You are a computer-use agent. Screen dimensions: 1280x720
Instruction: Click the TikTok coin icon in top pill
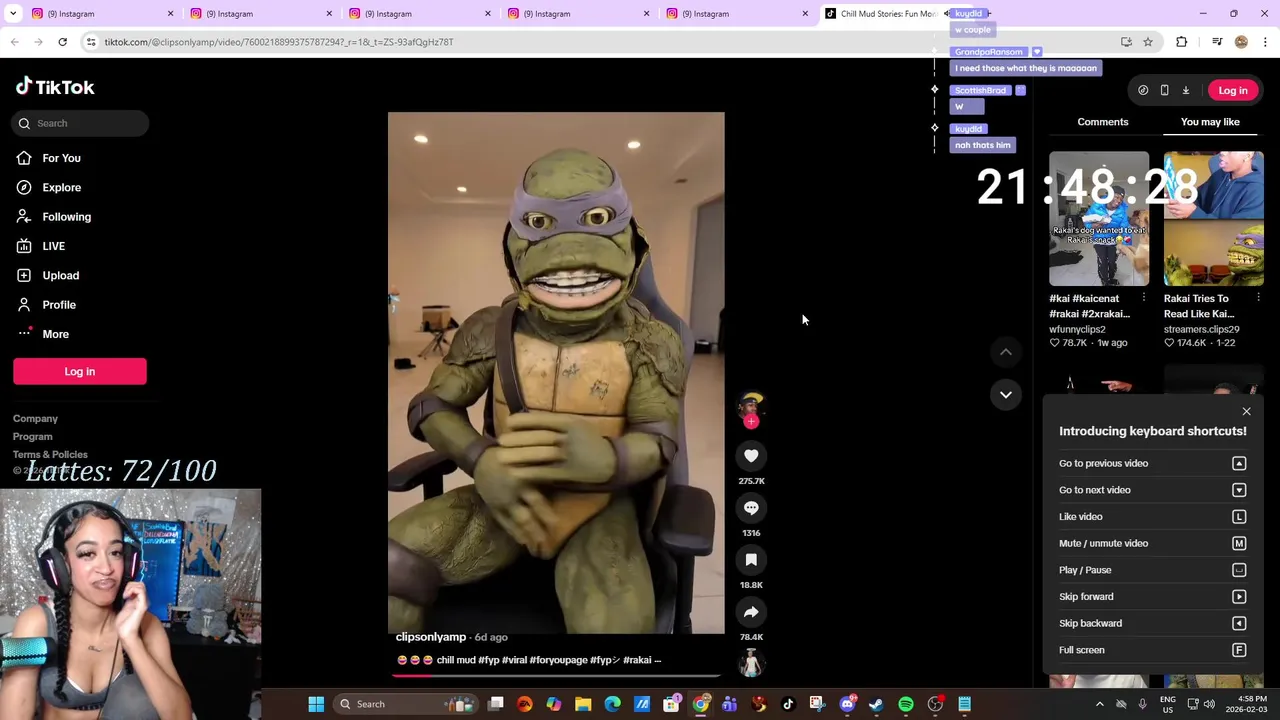coord(1143,90)
